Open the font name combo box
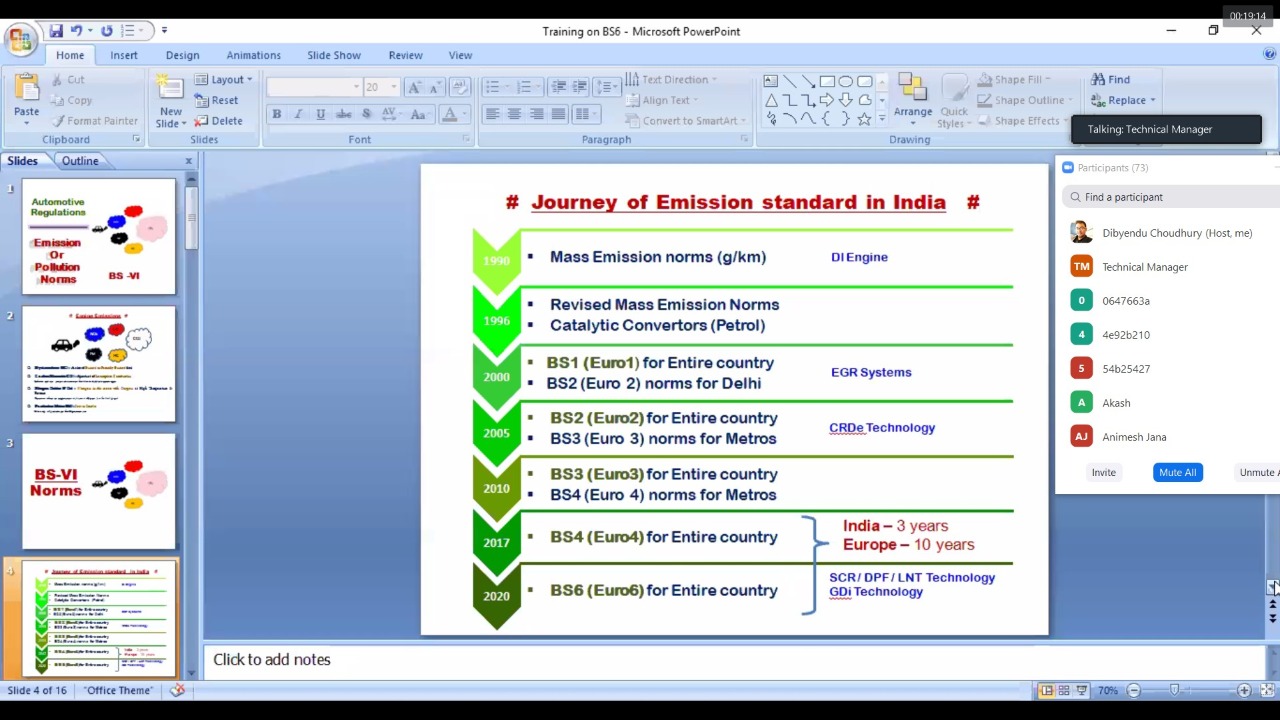This screenshot has width=1280, height=720. (x=314, y=87)
